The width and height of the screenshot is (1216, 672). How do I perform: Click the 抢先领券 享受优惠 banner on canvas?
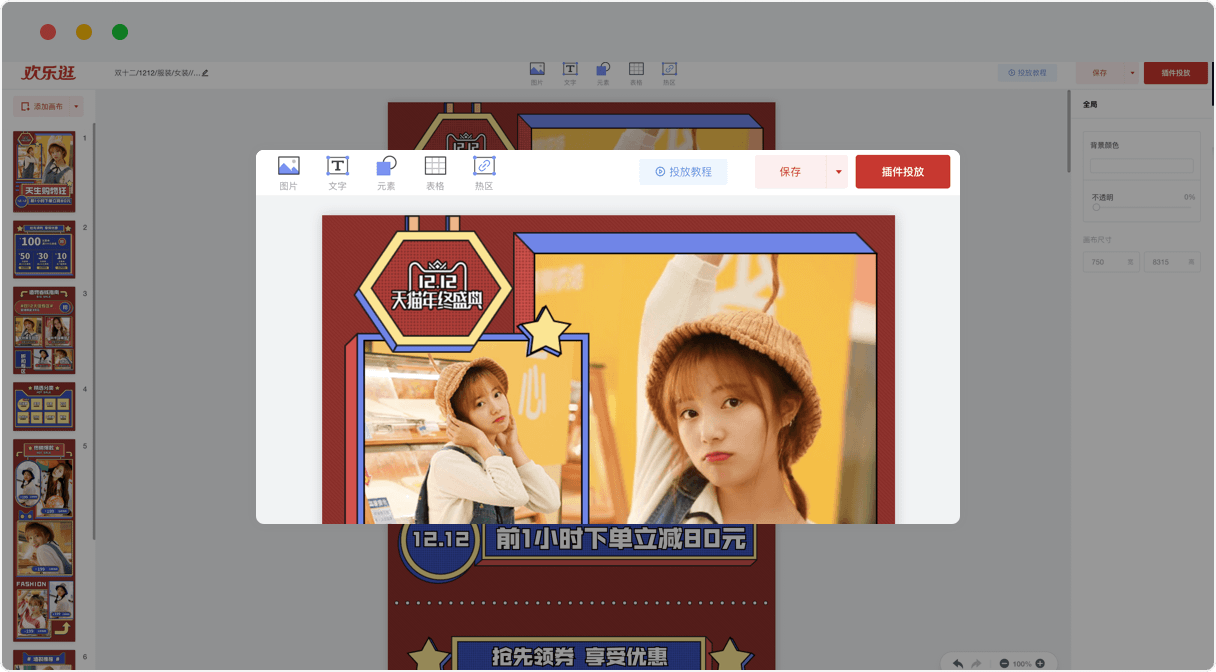click(580, 656)
